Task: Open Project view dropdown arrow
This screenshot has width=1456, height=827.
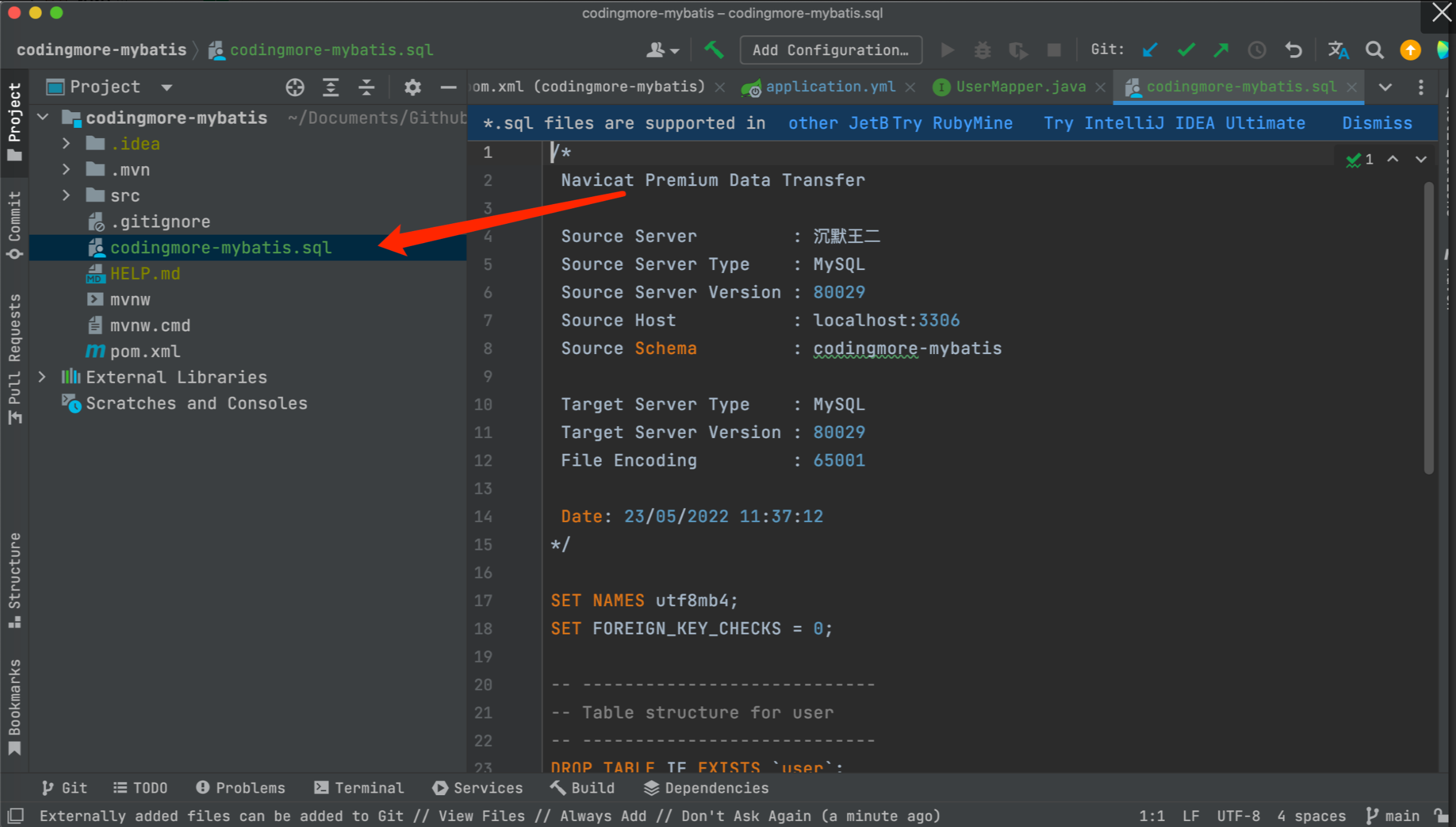Action: (x=167, y=88)
